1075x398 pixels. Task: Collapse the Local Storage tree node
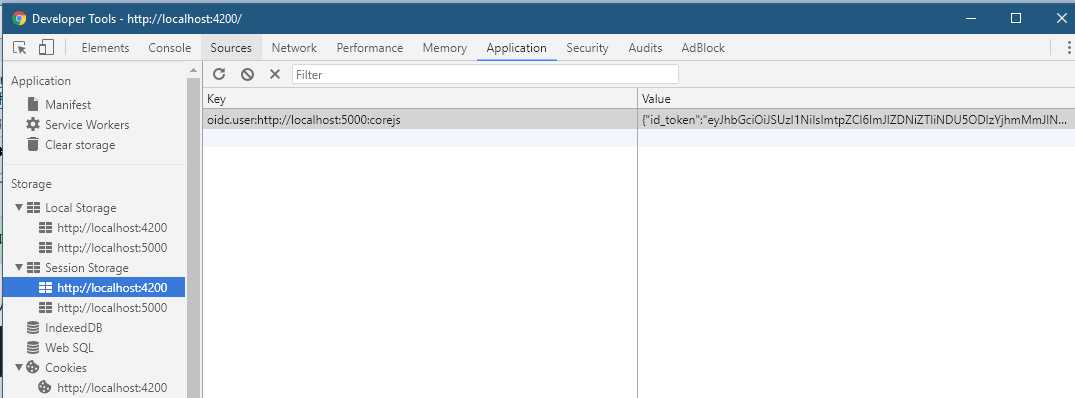[19, 207]
